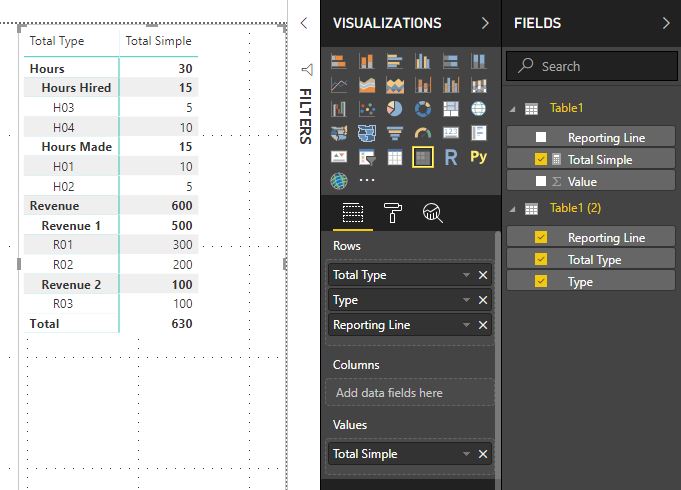Switch to the Analytics magnifier tab
Viewport: 681px width, 490px height.
pos(433,213)
